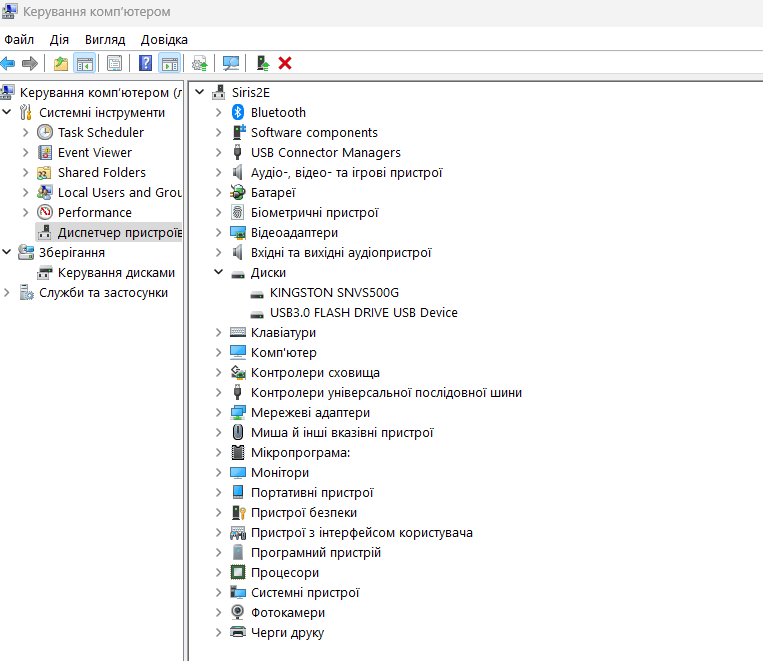Click the red X Uninstall device icon
This screenshot has width=763, height=661.
coord(285,63)
